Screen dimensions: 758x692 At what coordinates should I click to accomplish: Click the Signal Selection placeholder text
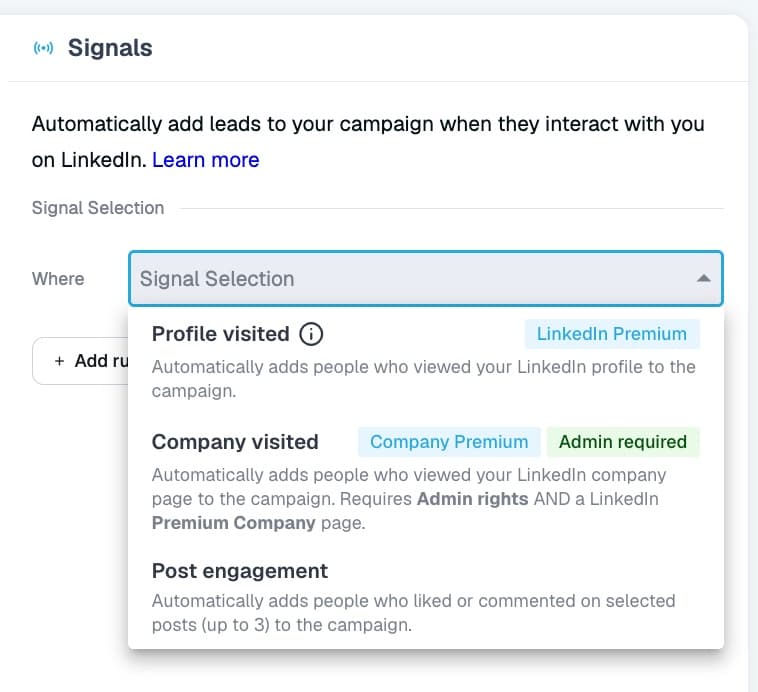(217, 279)
